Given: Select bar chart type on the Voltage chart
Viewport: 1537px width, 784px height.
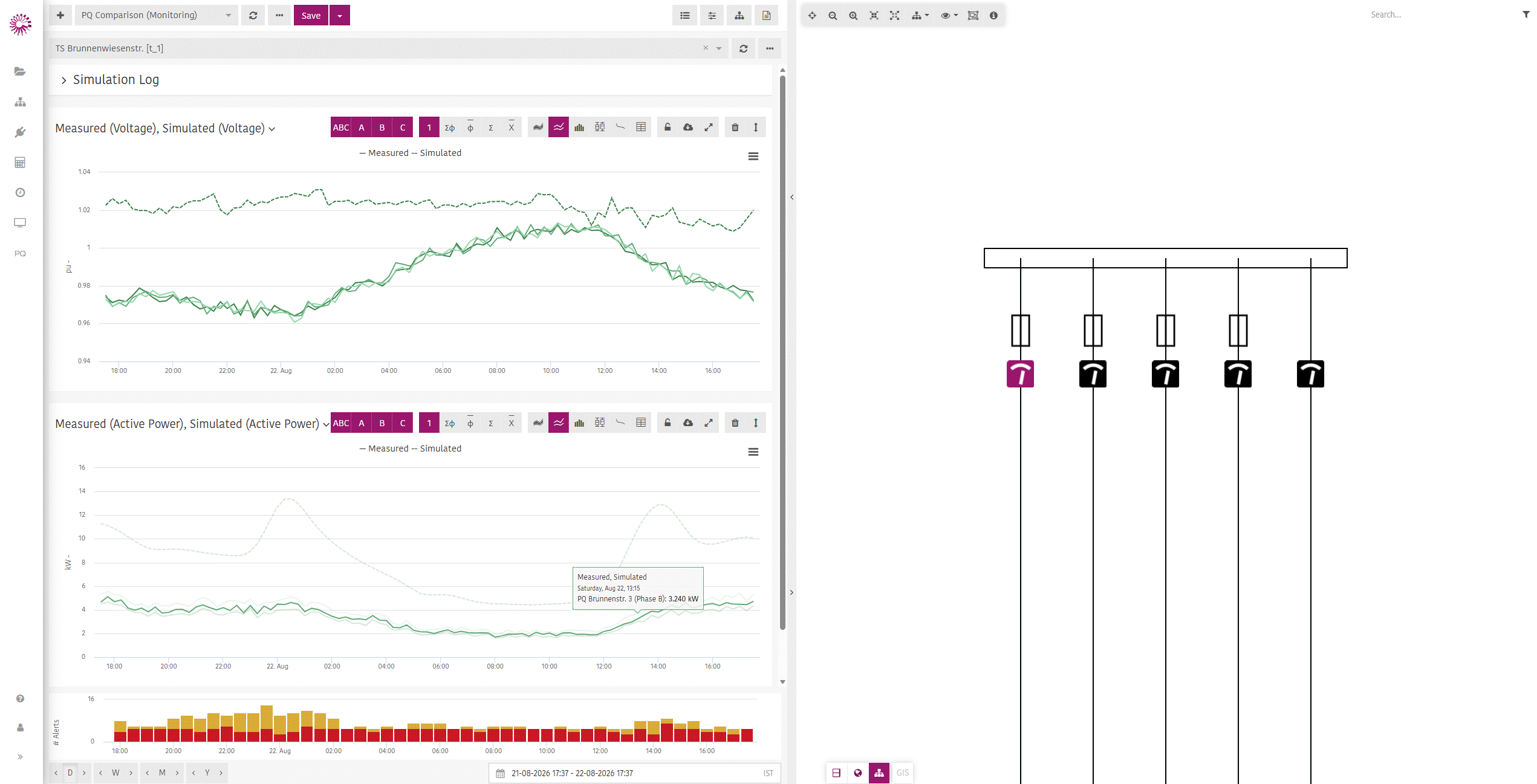Looking at the screenshot, I should [x=579, y=127].
